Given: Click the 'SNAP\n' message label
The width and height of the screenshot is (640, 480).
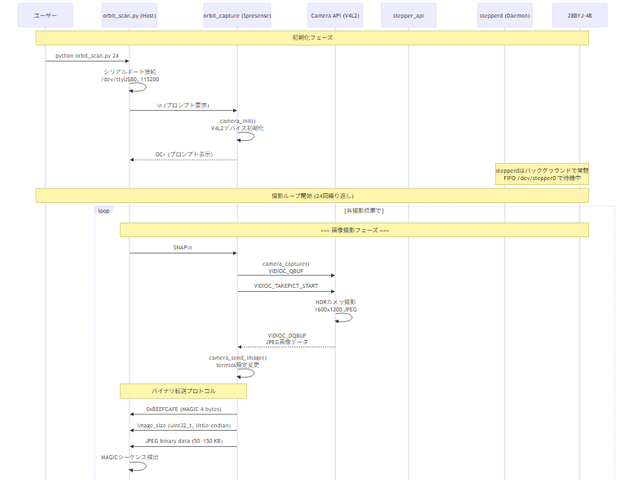Looking at the screenshot, I should [x=182, y=248].
